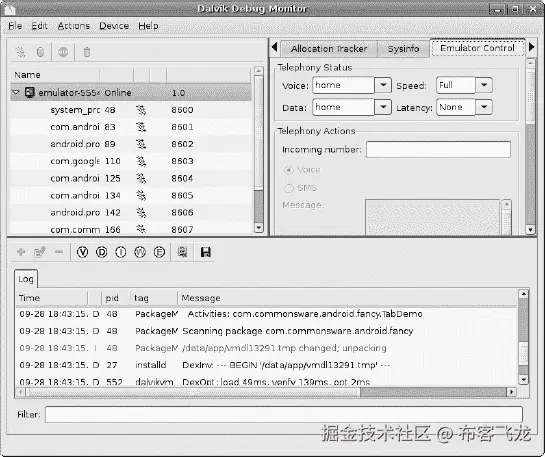Select the system_process row with pid 48
This screenshot has width=545, height=457.
pos(131,110)
